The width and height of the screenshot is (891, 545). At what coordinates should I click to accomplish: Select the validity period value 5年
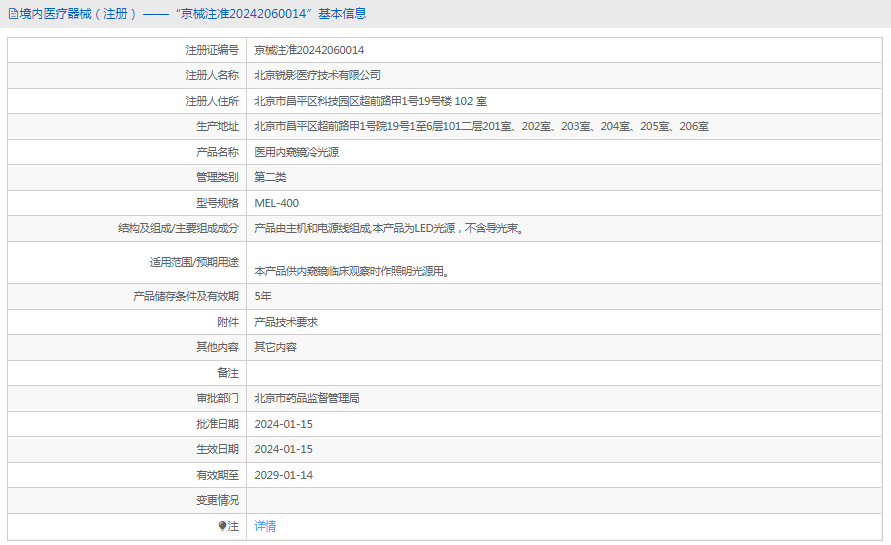(x=263, y=296)
